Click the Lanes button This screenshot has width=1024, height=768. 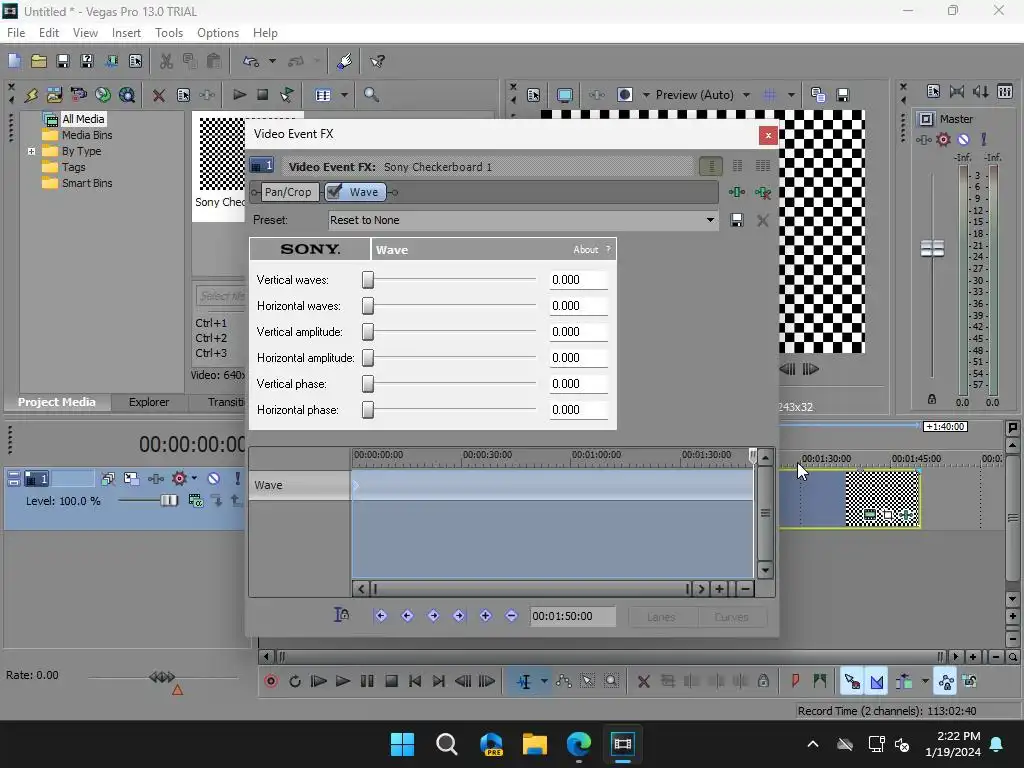coord(661,616)
